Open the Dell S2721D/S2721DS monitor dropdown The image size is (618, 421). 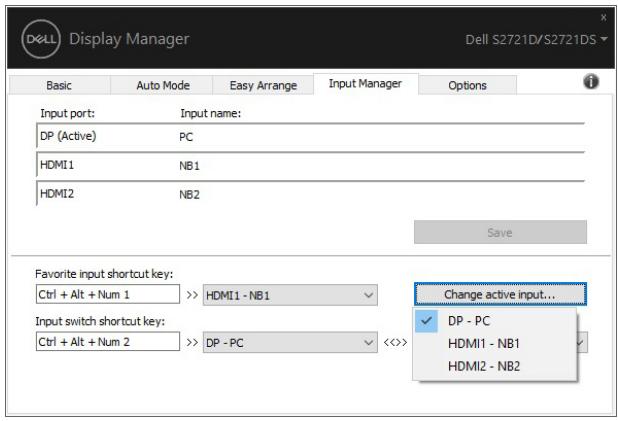click(536, 39)
